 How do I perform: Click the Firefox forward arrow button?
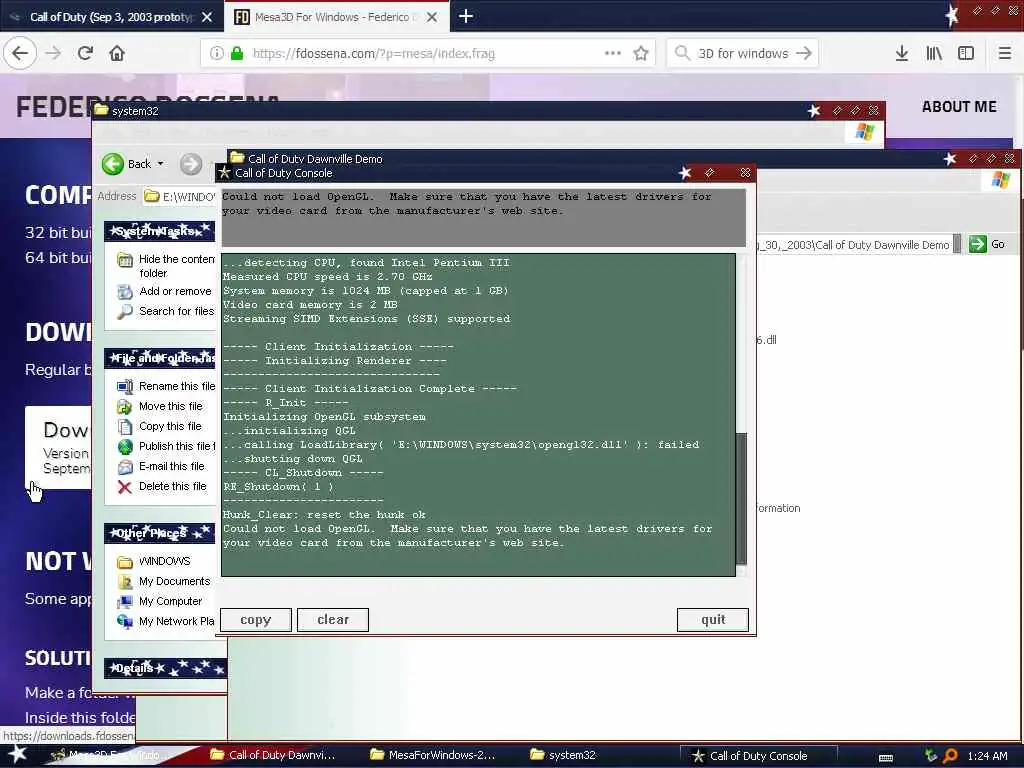pyautogui.click(x=54, y=53)
